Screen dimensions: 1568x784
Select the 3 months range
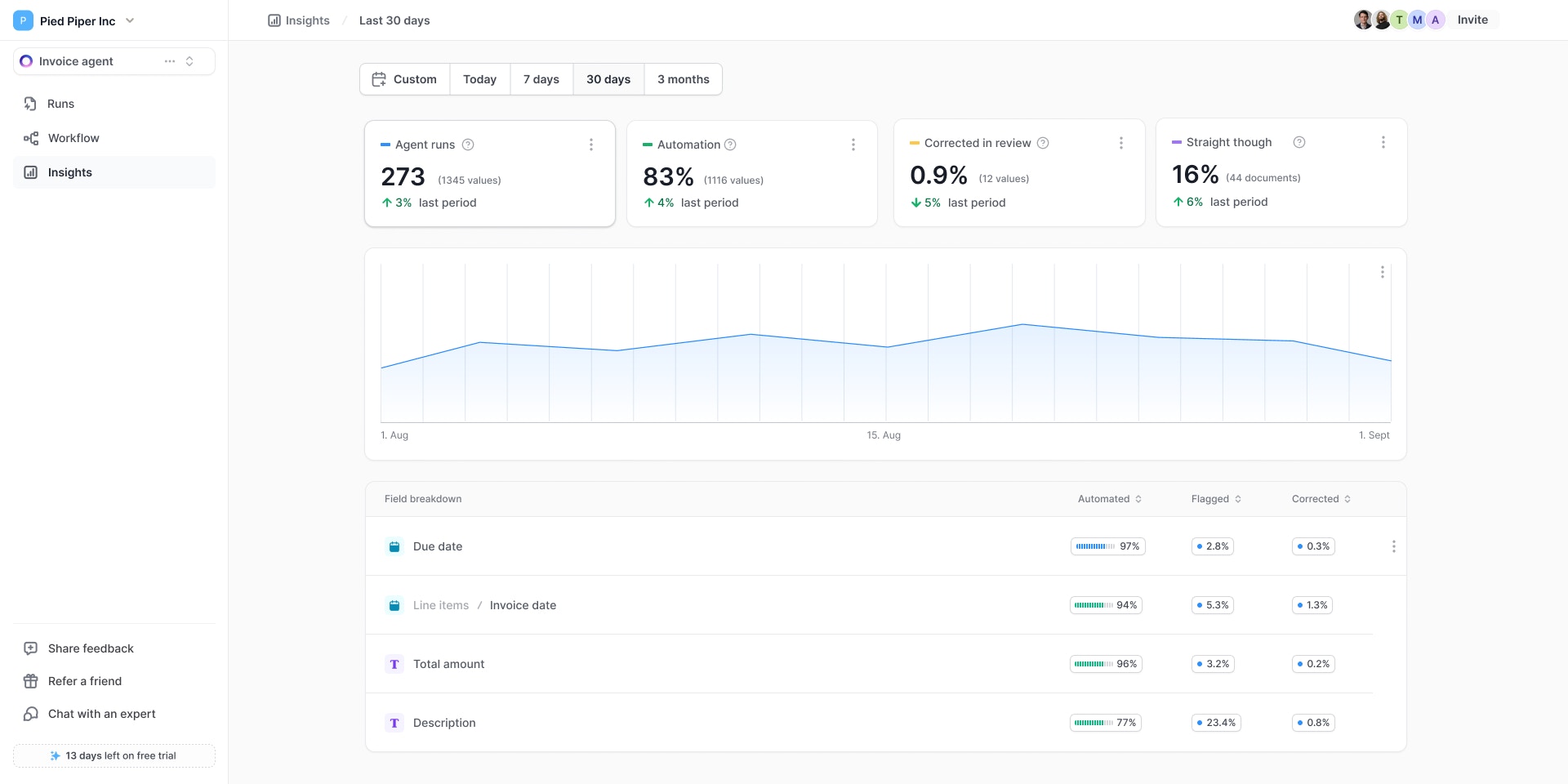pos(684,79)
